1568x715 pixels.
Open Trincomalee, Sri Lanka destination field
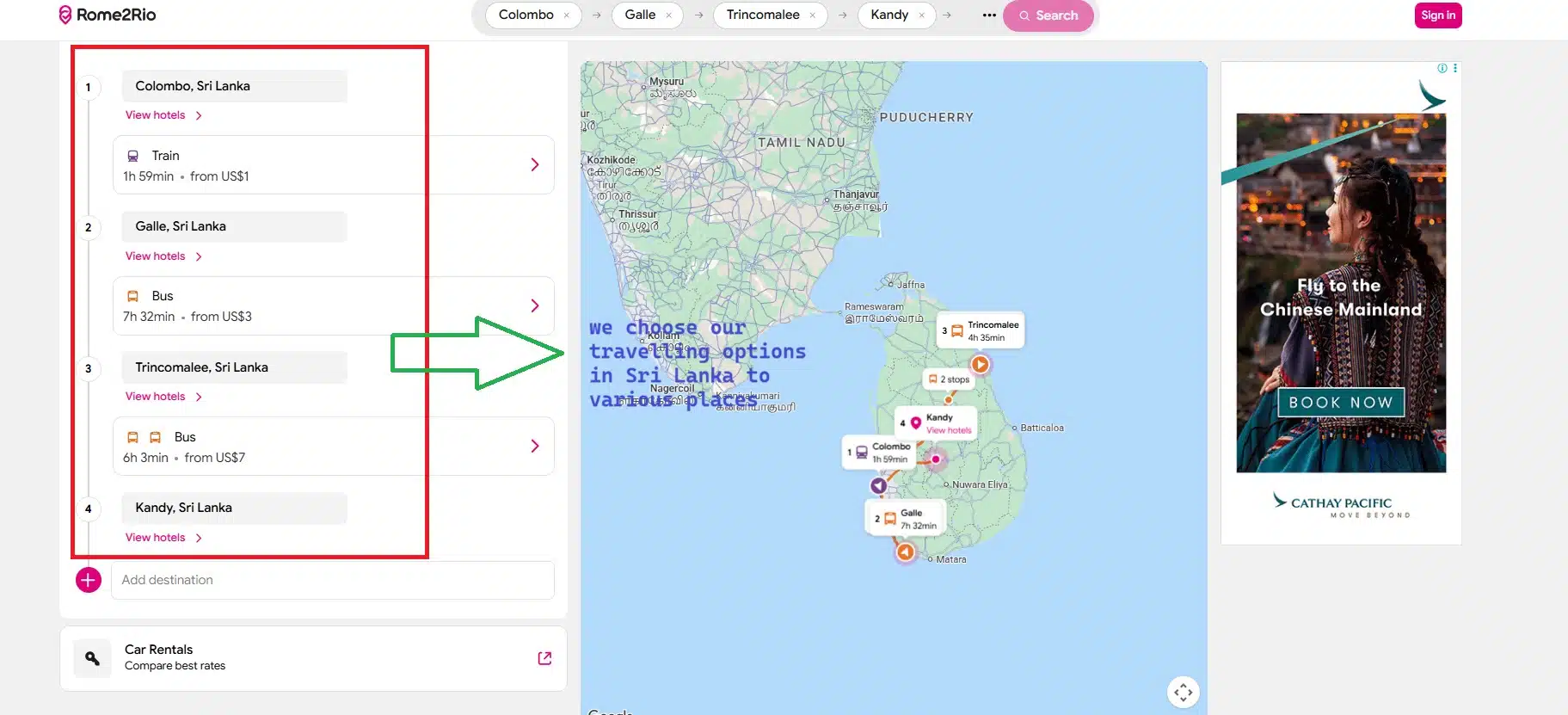pos(234,367)
